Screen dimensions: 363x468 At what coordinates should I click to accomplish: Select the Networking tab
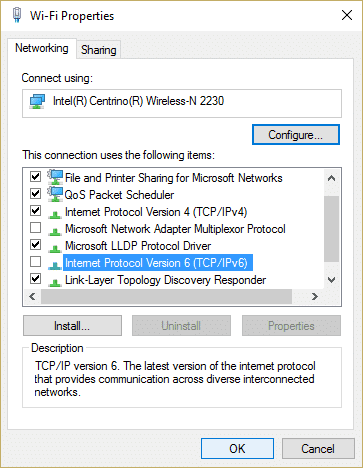tap(42, 48)
